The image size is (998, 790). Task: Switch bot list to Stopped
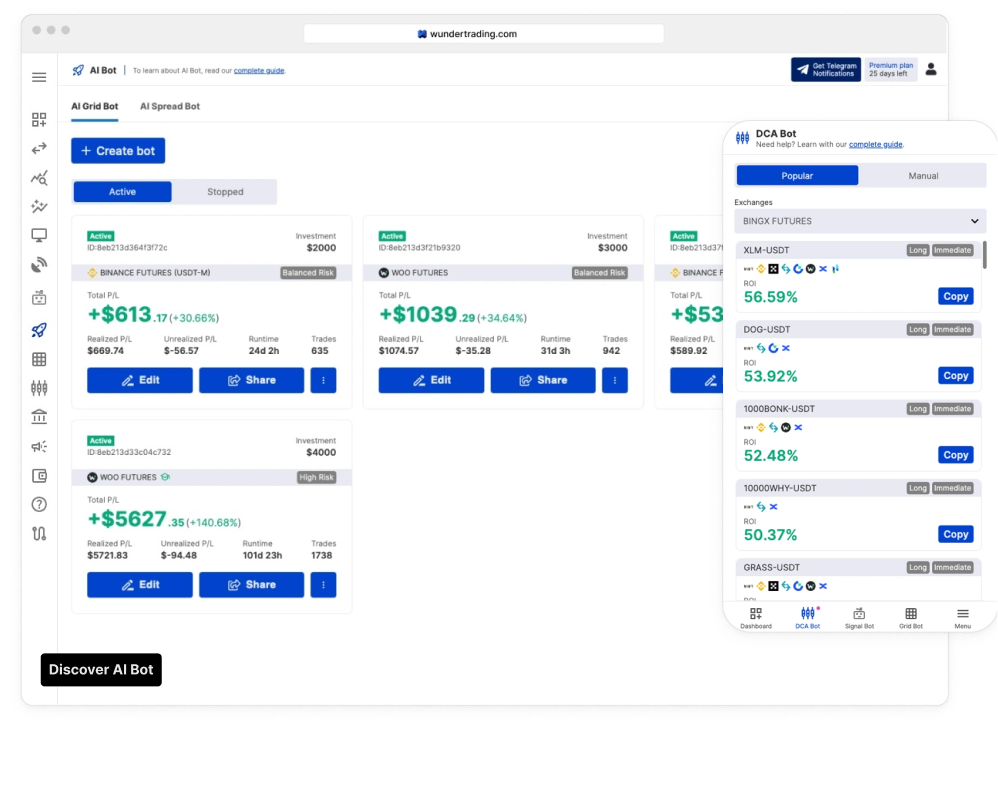tap(225, 192)
